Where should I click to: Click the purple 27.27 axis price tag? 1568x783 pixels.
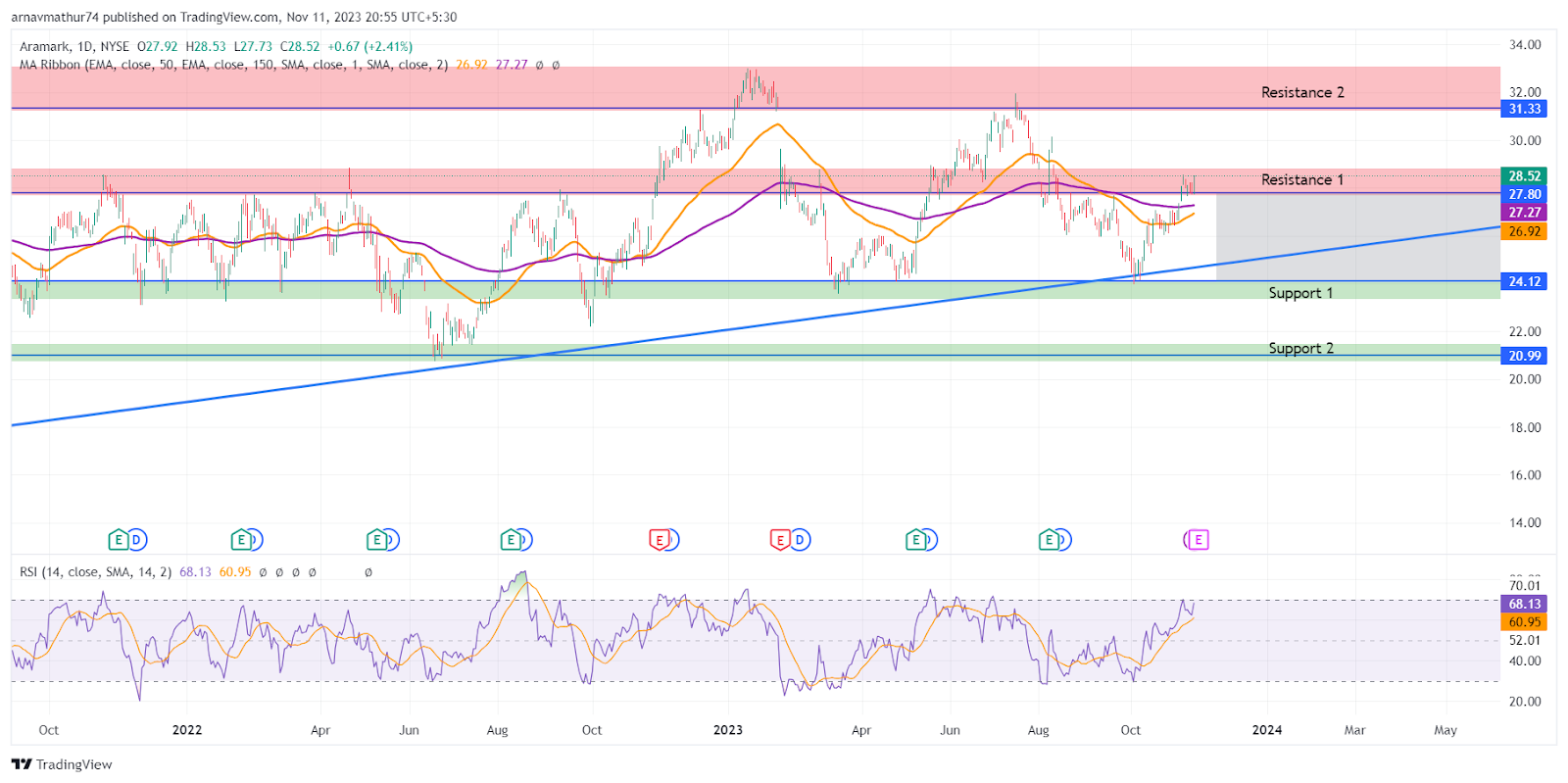[1524, 212]
